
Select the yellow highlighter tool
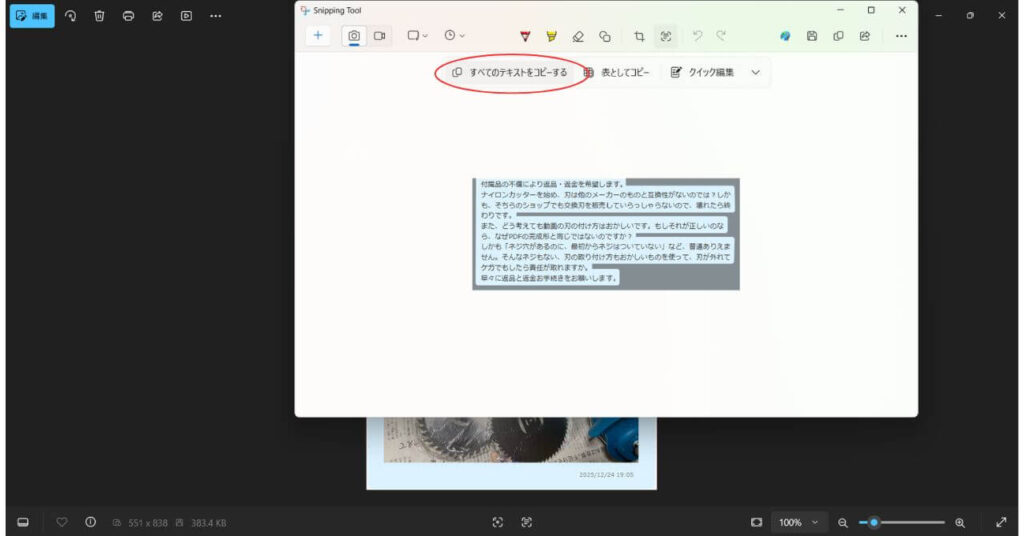point(552,37)
